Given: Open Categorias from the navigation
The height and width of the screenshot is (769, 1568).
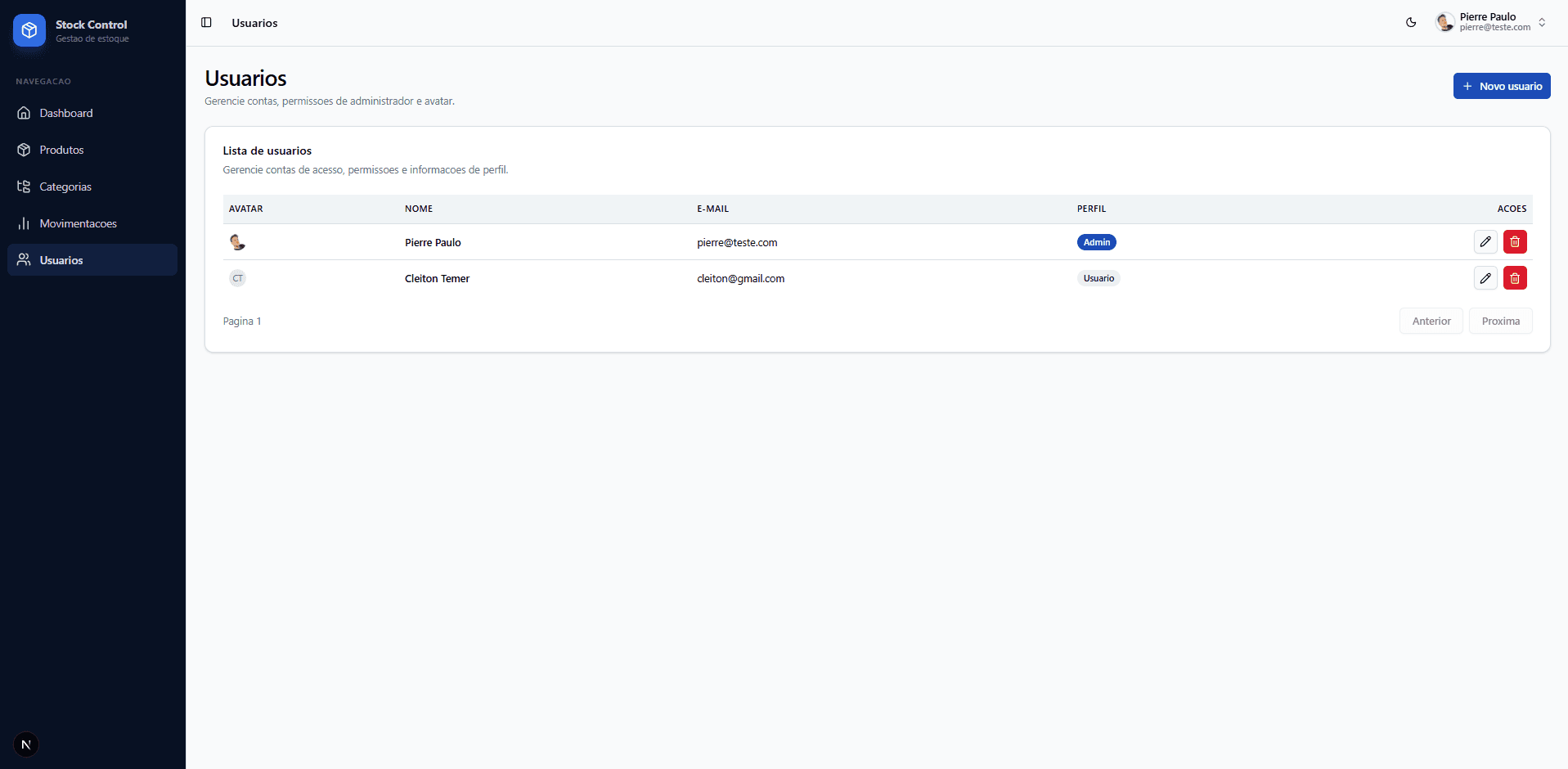Looking at the screenshot, I should click(x=65, y=187).
